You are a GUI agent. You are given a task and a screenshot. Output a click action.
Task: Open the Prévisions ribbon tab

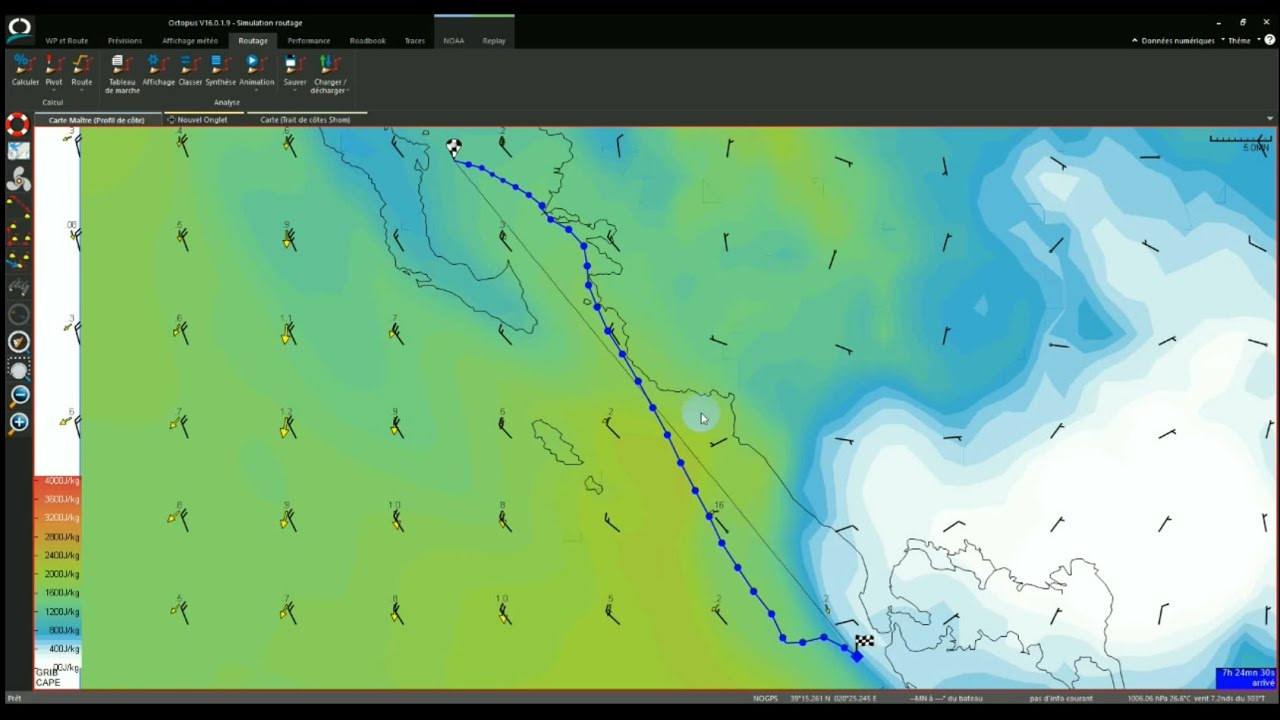(125, 41)
